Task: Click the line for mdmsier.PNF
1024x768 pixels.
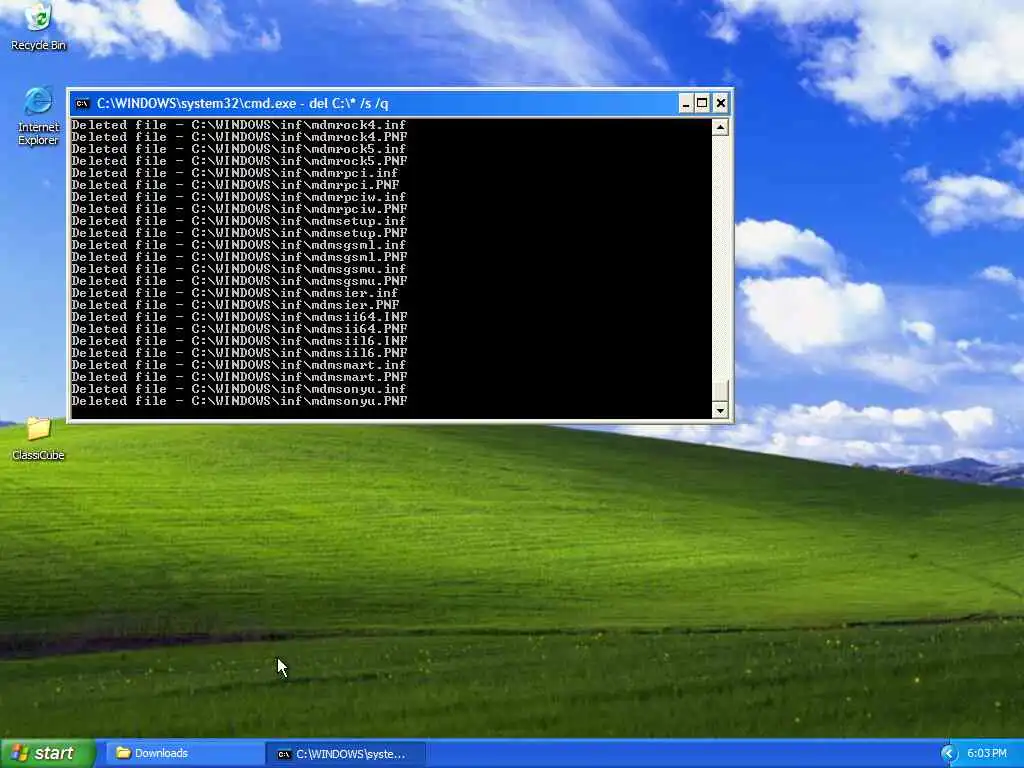Action: tap(236, 305)
